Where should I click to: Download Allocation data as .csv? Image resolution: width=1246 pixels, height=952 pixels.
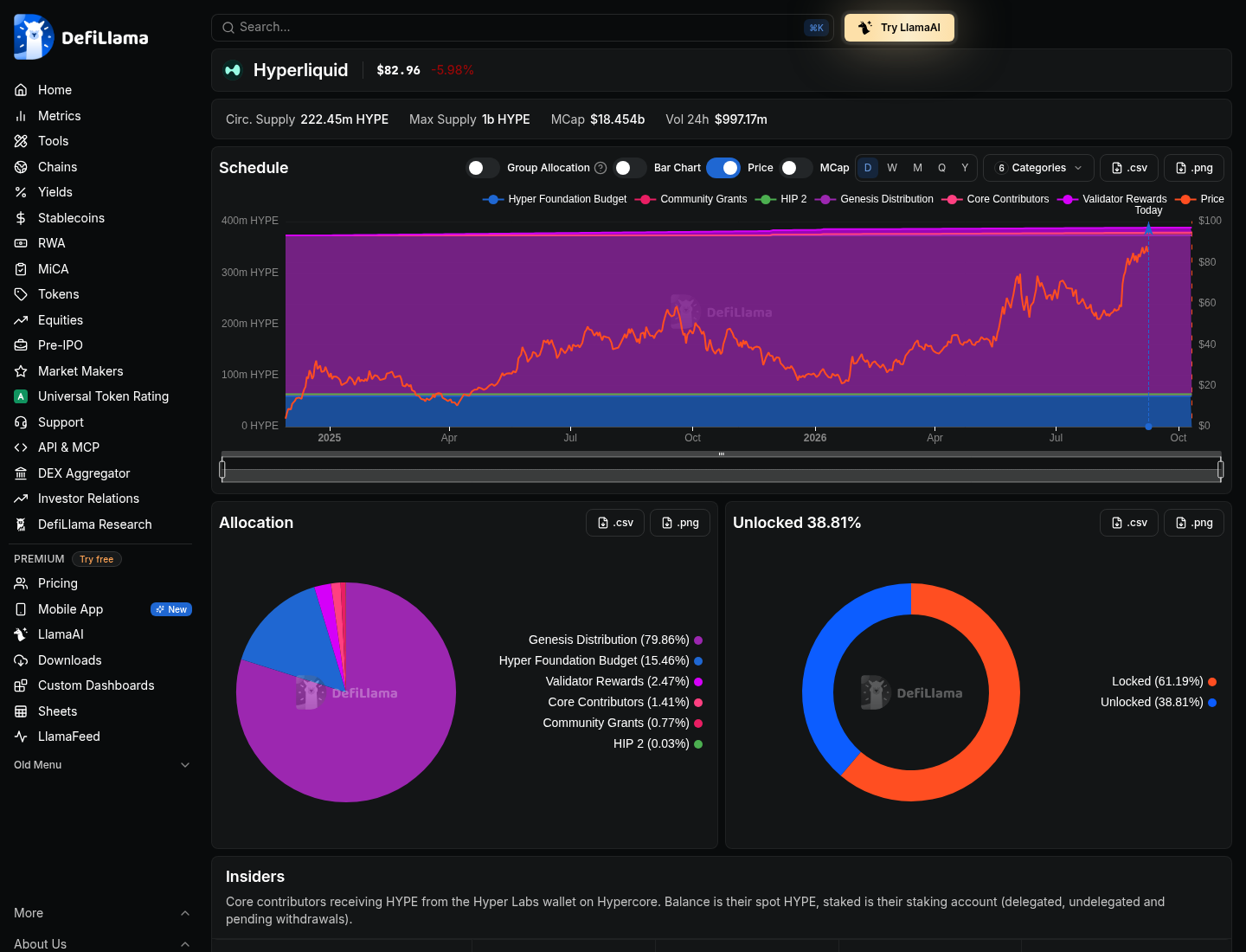(x=615, y=523)
